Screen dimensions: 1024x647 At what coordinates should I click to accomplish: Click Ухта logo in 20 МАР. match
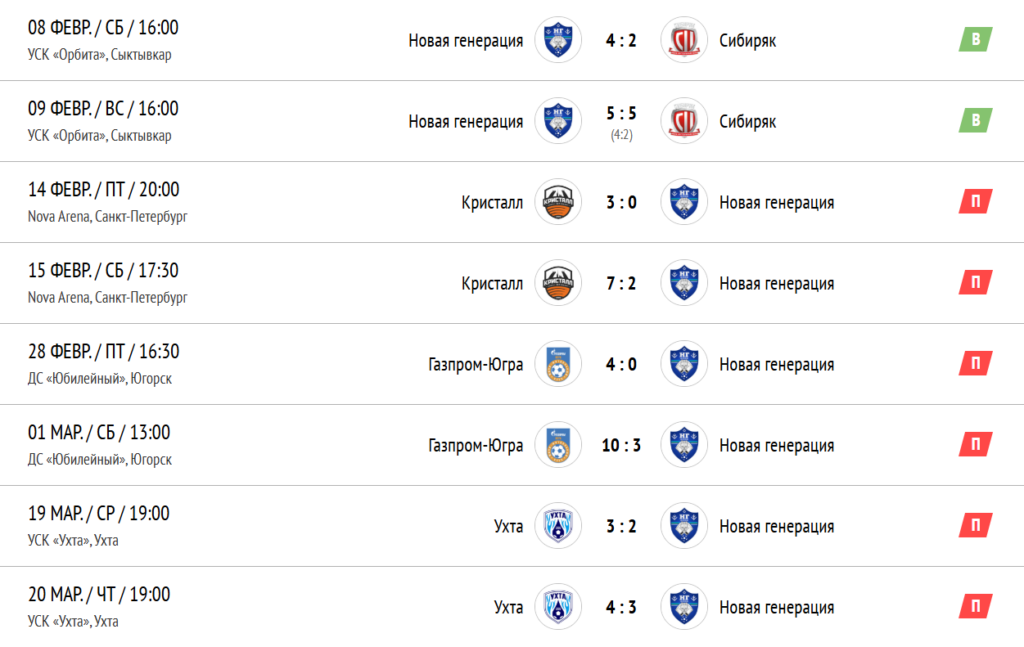[x=558, y=607]
